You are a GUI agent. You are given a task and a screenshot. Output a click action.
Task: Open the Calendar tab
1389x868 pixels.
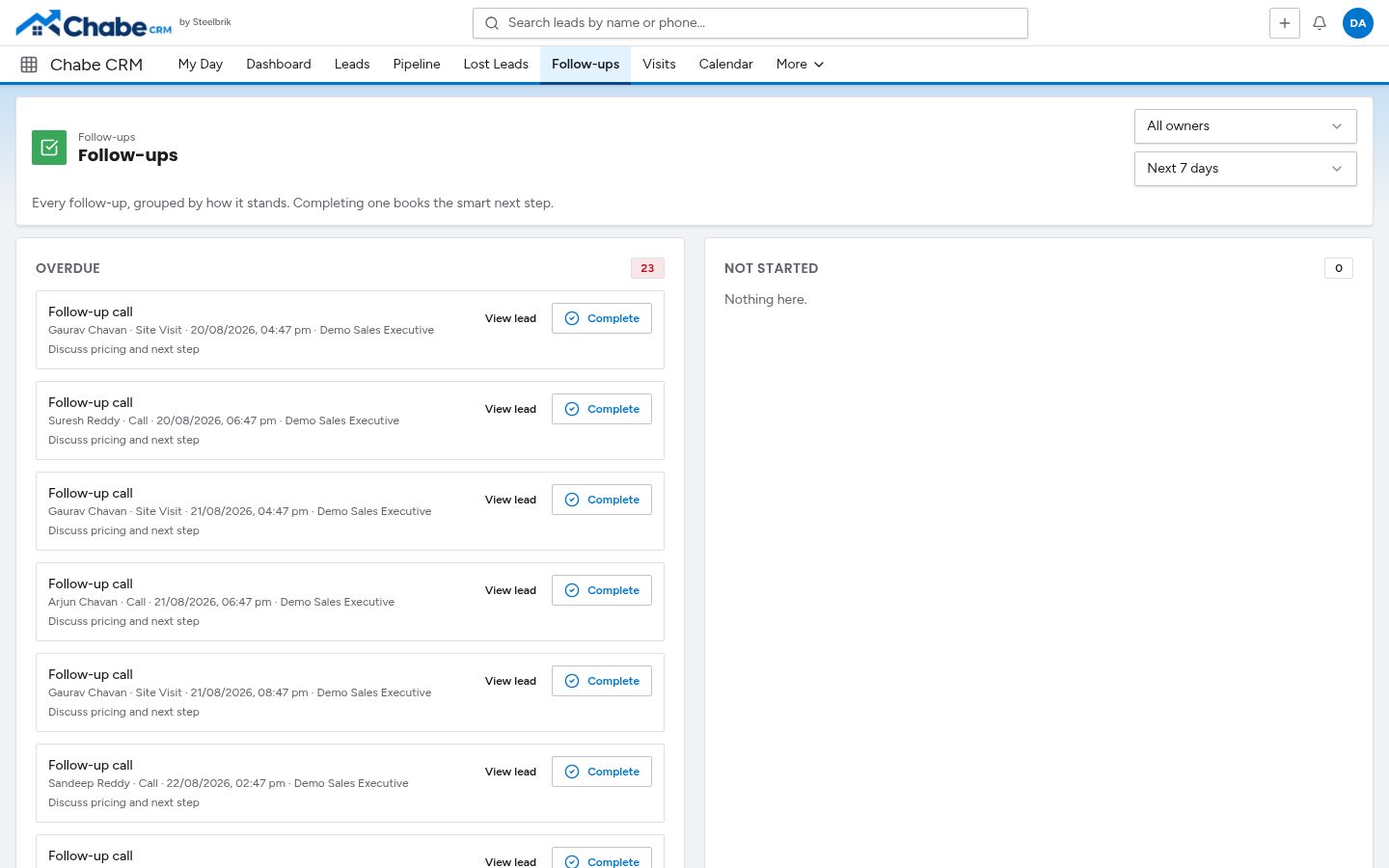pos(725,65)
